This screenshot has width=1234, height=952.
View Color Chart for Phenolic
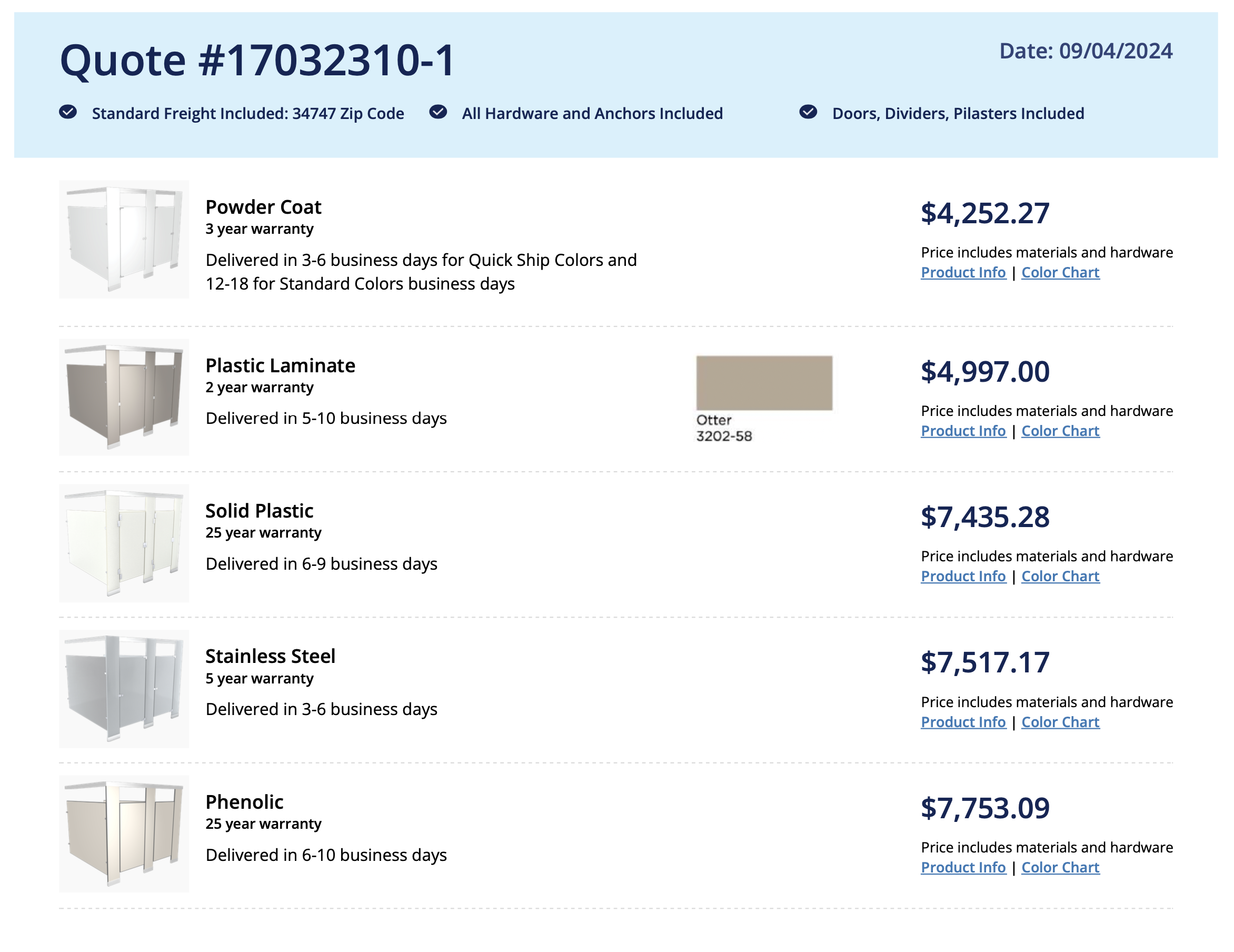pos(1060,867)
